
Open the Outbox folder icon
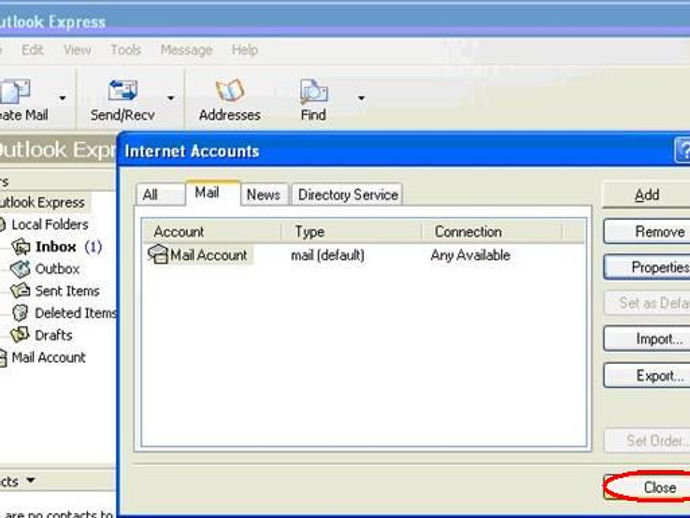point(20,269)
